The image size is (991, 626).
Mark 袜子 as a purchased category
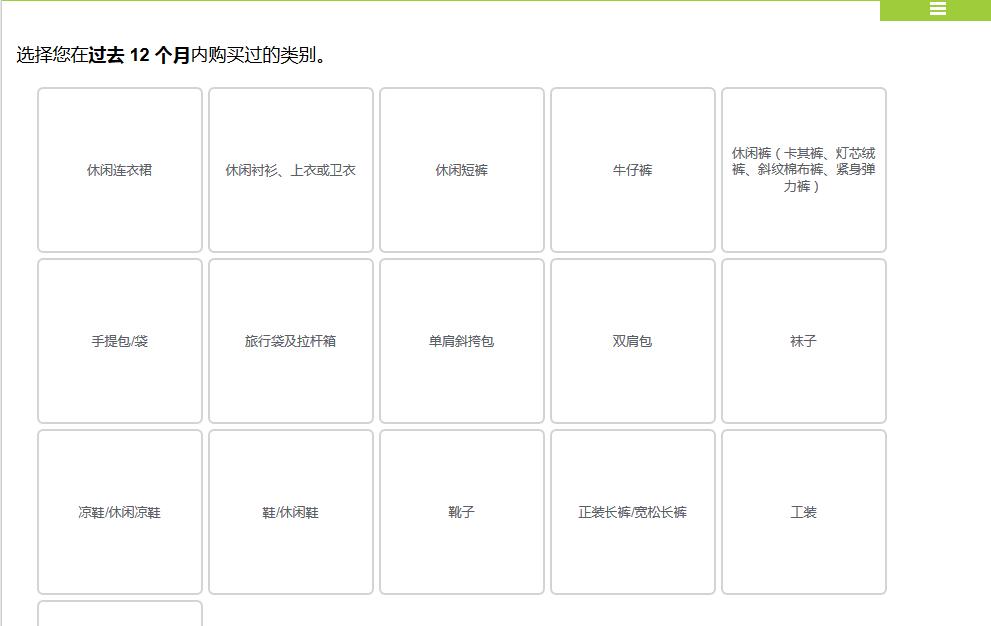pos(804,340)
